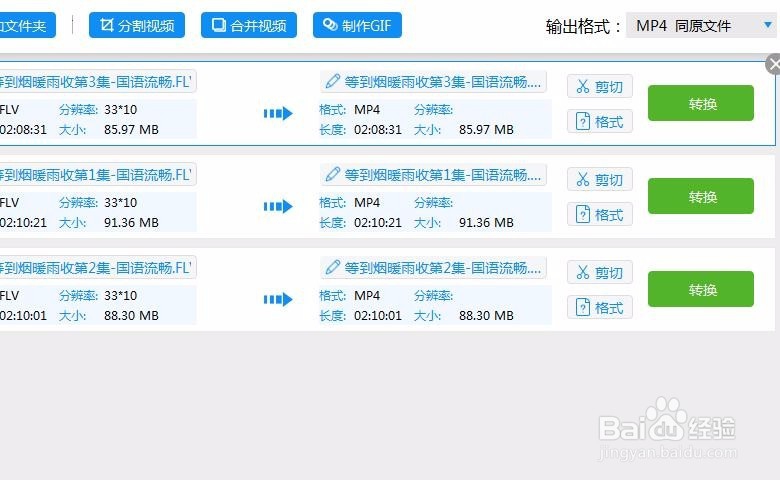Screen dimensions: 780x480
Task: Click the conversion arrow icon in 第1集 row
Action: click(x=278, y=206)
